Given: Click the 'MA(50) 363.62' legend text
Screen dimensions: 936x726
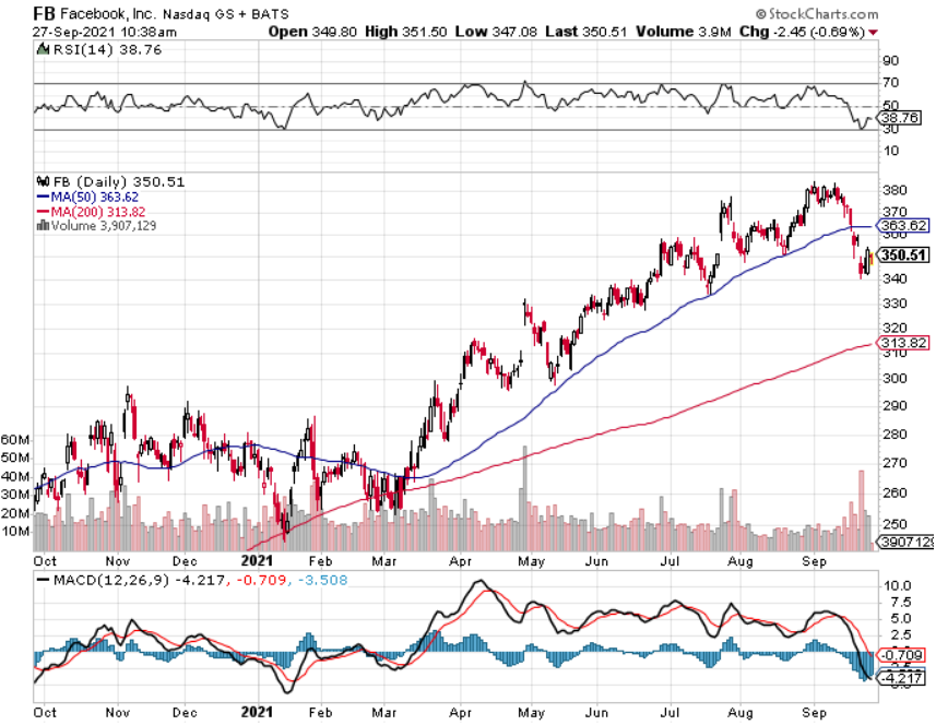Looking at the screenshot, I should click(95, 196).
